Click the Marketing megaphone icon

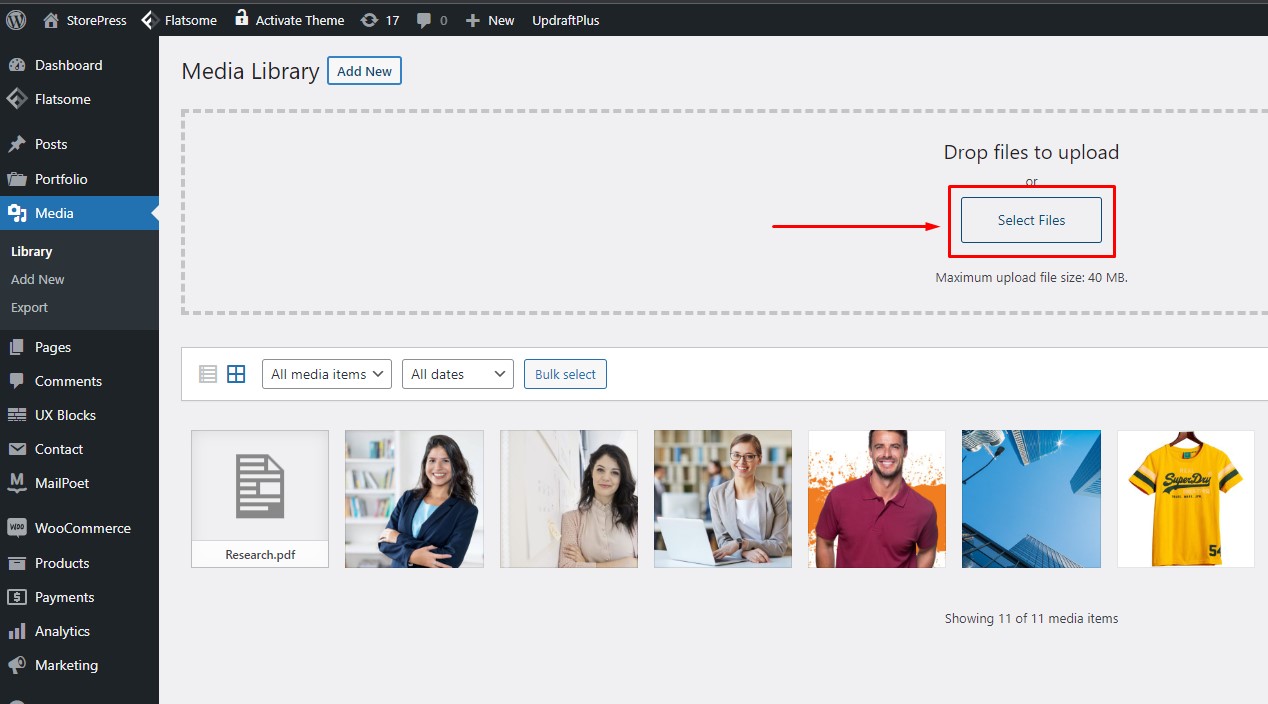tap(17, 665)
